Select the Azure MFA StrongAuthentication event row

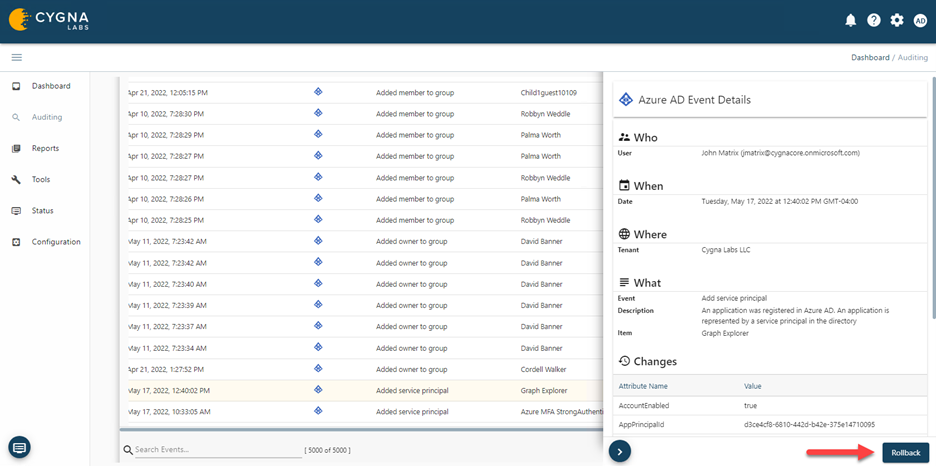(360, 411)
